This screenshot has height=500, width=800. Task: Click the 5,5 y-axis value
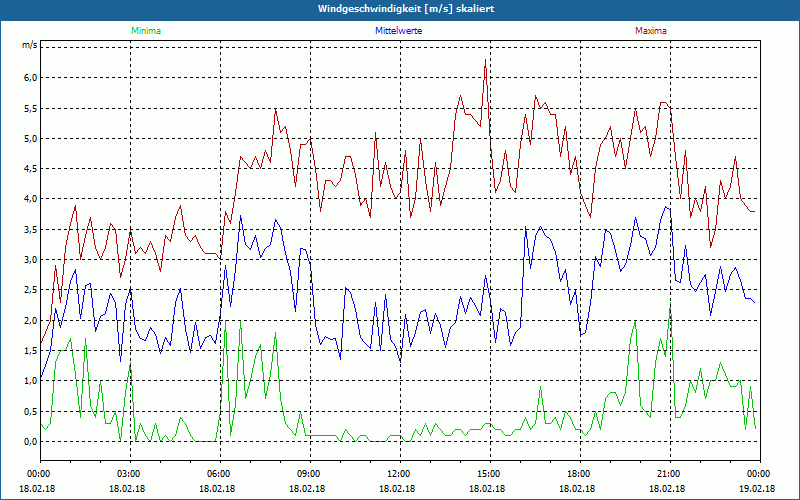[x=30, y=108]
